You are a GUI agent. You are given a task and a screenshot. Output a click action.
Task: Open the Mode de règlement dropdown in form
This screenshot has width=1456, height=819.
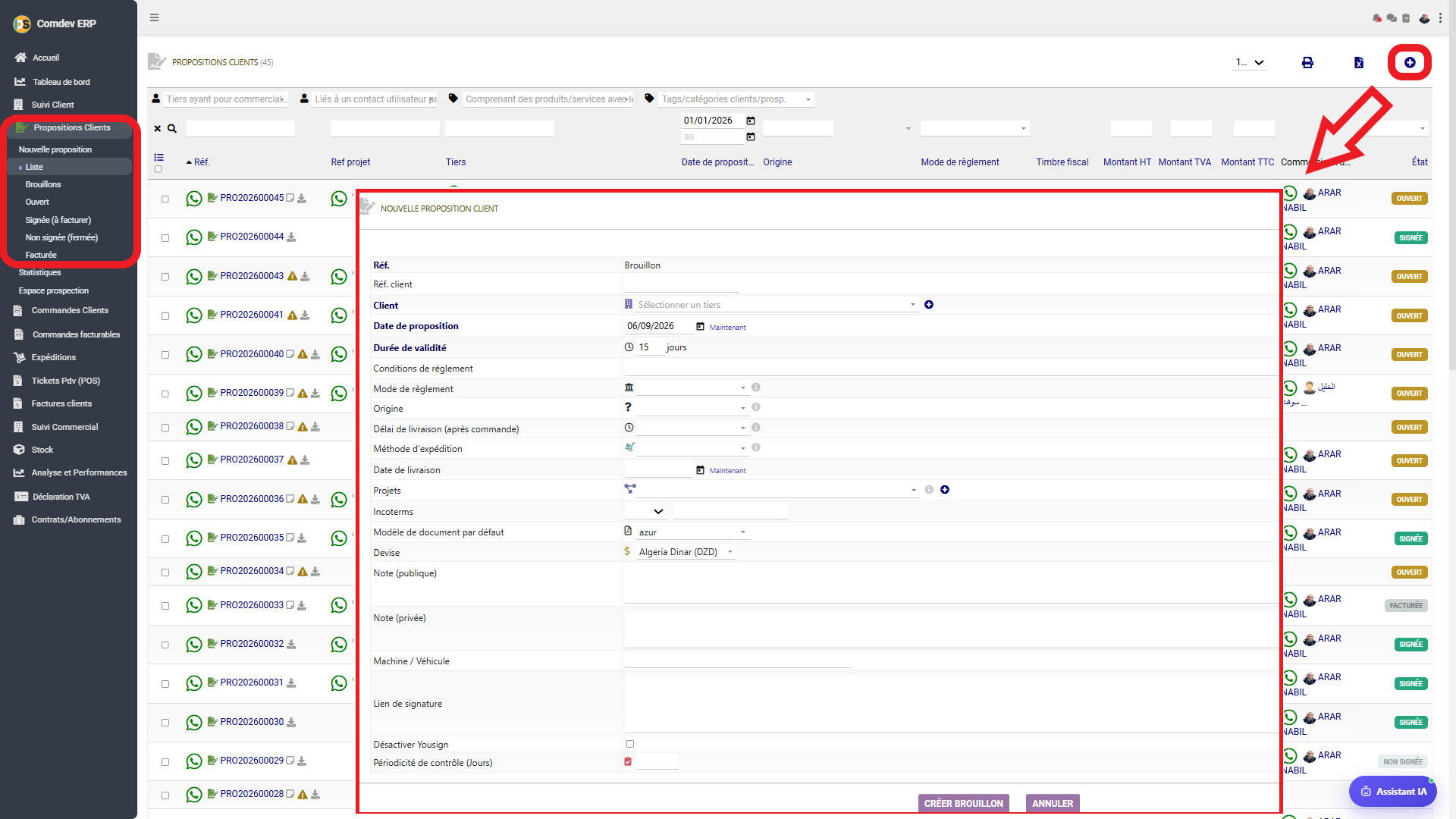692,388
